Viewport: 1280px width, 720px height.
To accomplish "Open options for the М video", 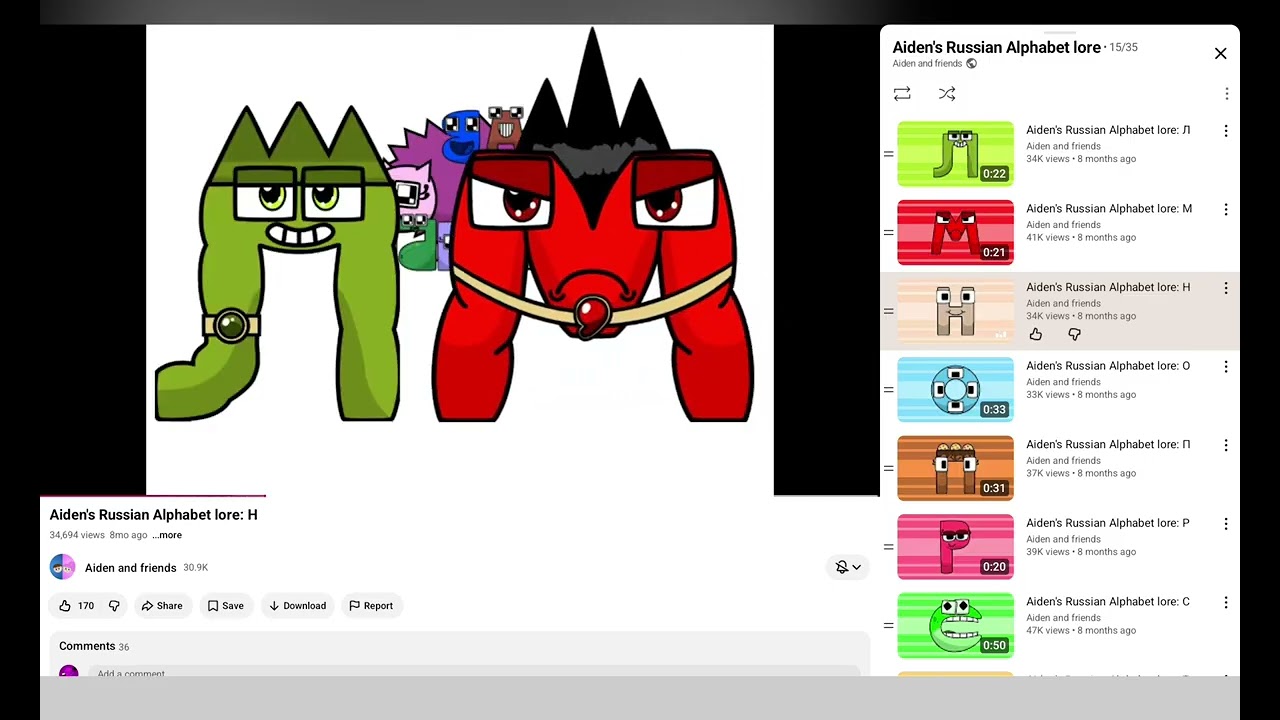I will (x=1226, y=210).
